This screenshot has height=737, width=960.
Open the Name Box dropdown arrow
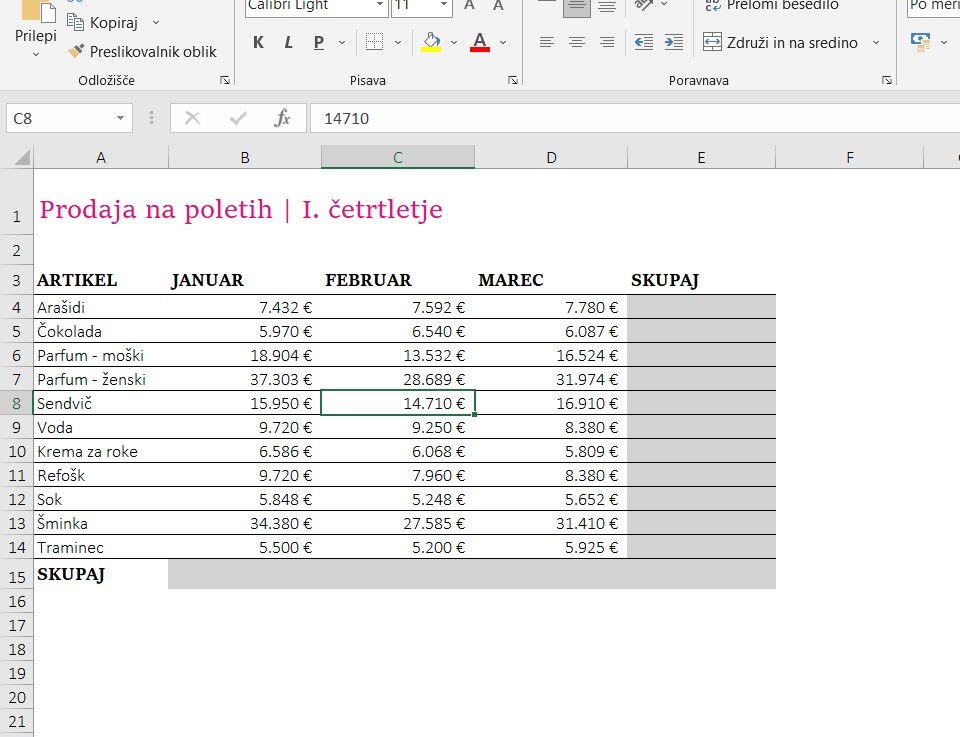(121, 118)
